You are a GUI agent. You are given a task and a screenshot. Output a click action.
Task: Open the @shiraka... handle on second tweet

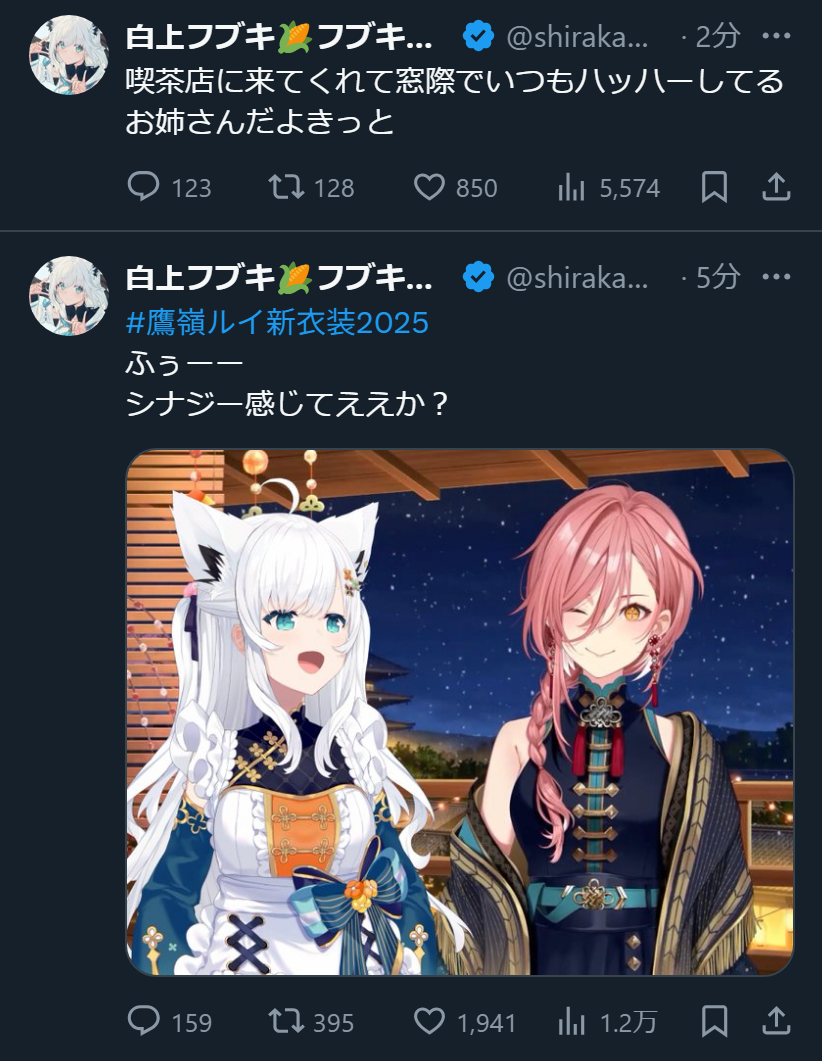(x=577, y=277)
